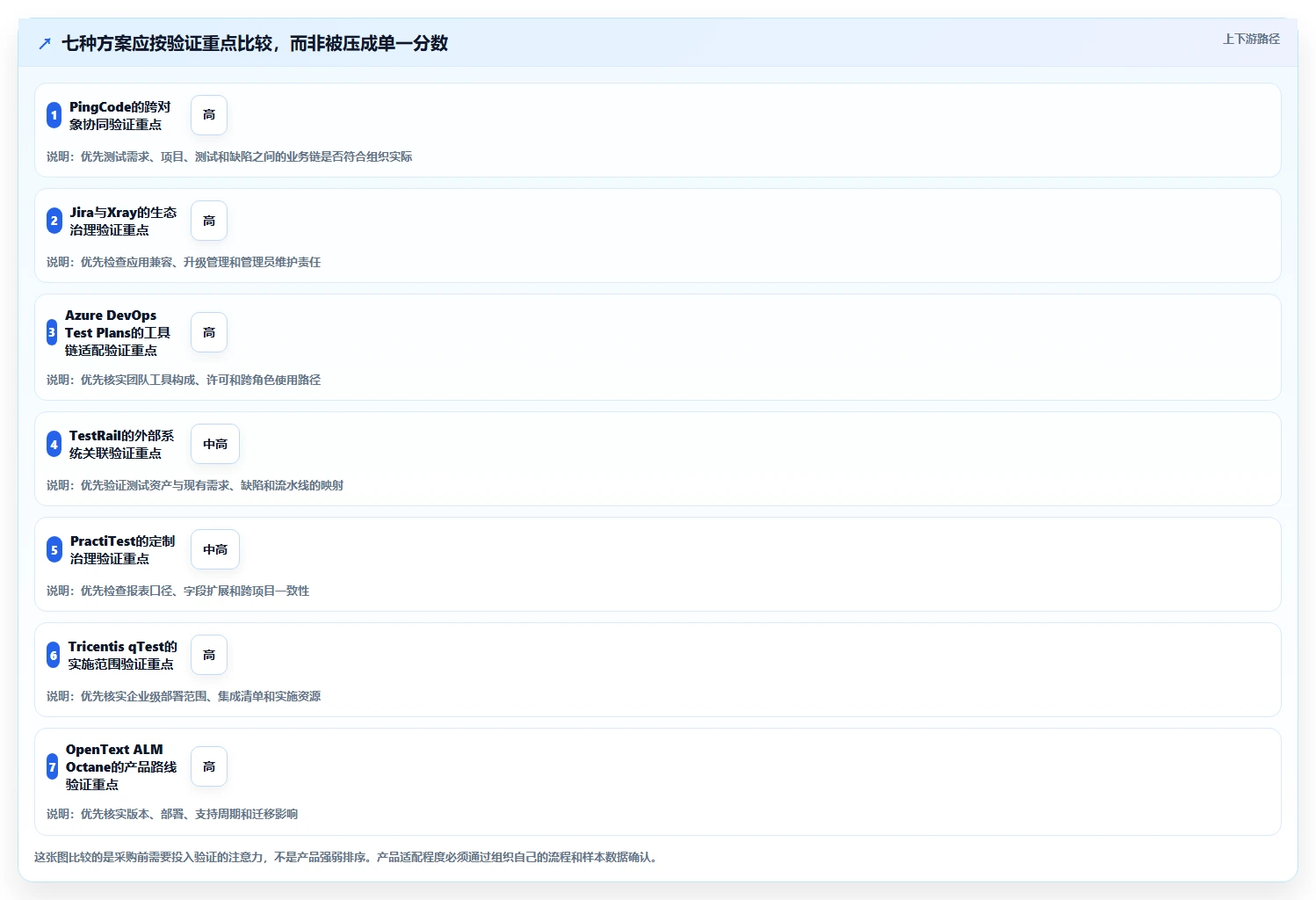Click number badge 3 for Azure DevOps
This screenshot has height=900, width=1316.
tap(52, 332)
